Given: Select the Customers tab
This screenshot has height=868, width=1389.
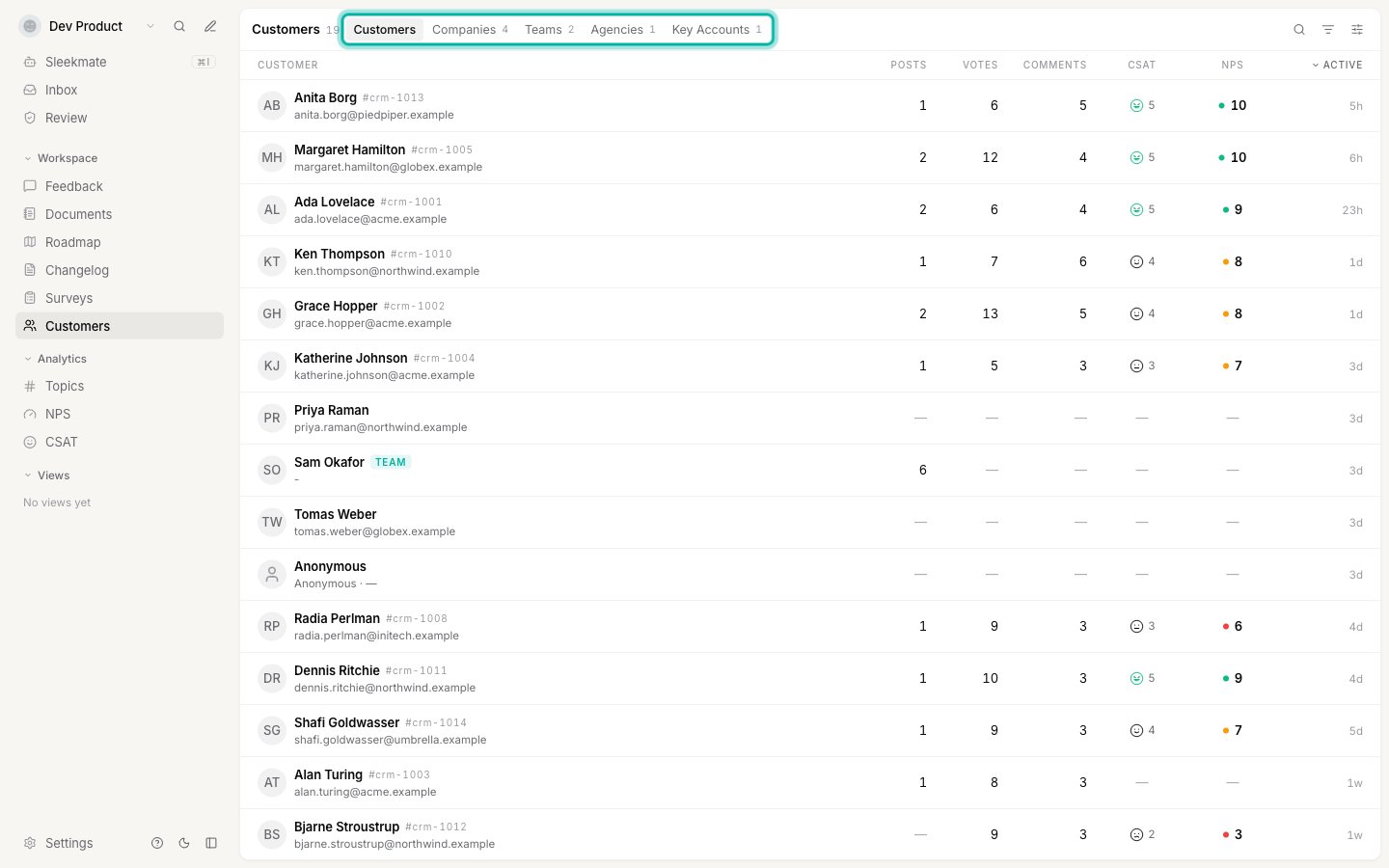Looking at the screenshot, I should 384,30.
